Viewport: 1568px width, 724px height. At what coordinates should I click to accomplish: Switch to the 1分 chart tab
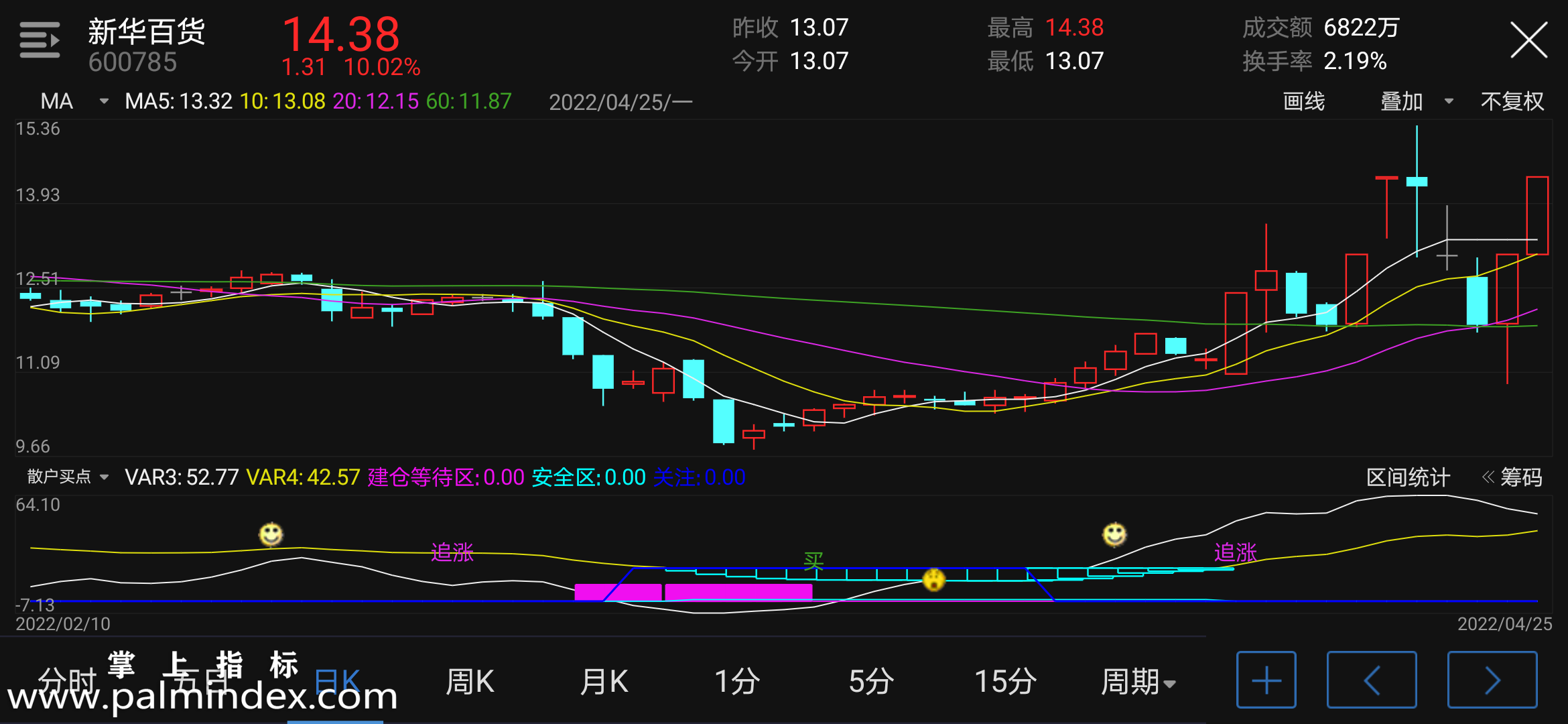(x=736, y=682)
